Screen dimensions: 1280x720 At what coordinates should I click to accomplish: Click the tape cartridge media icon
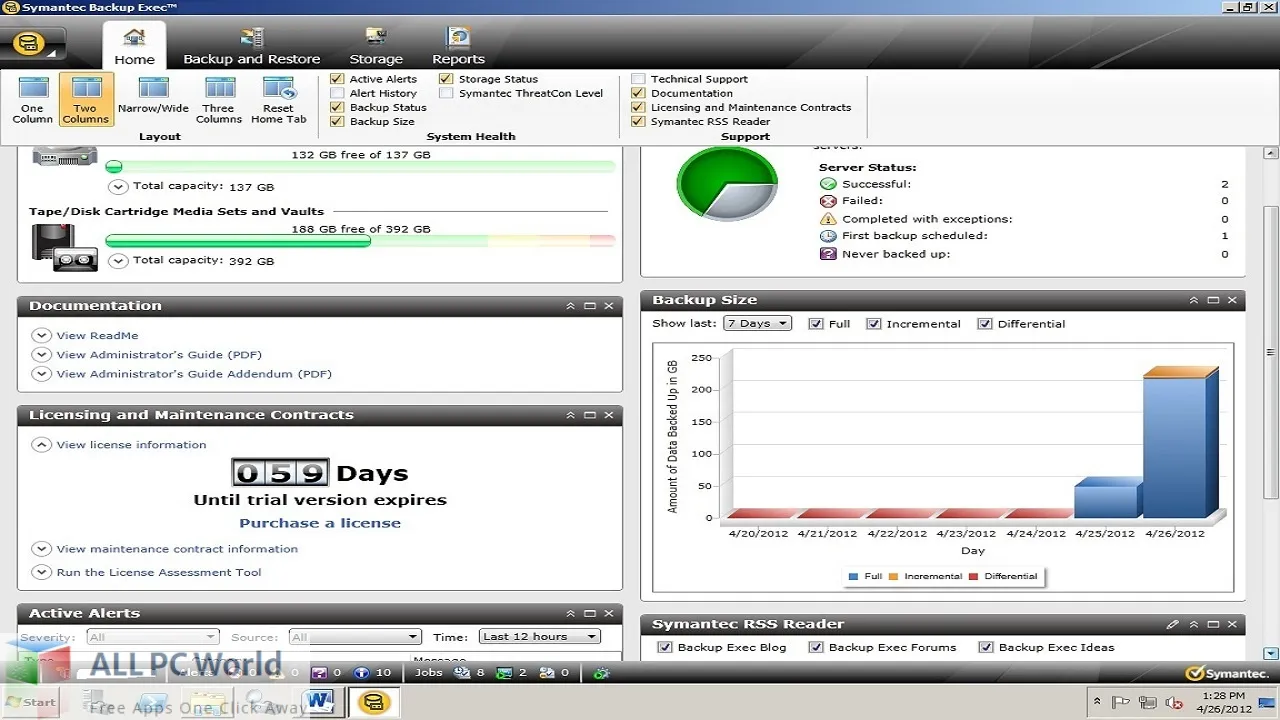point(65,247)
